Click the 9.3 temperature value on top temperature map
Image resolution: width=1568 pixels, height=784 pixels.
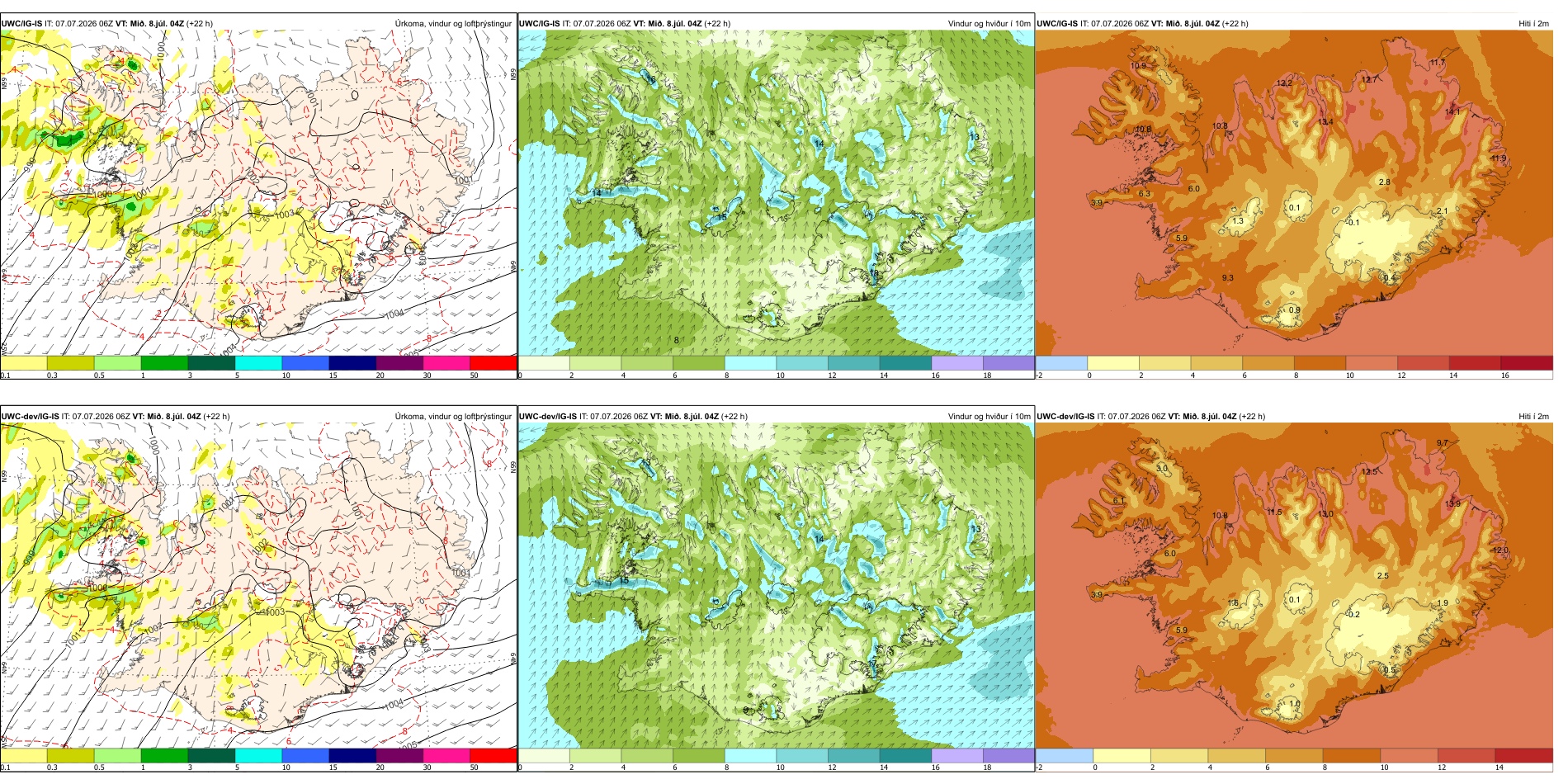click(1228, 278)
